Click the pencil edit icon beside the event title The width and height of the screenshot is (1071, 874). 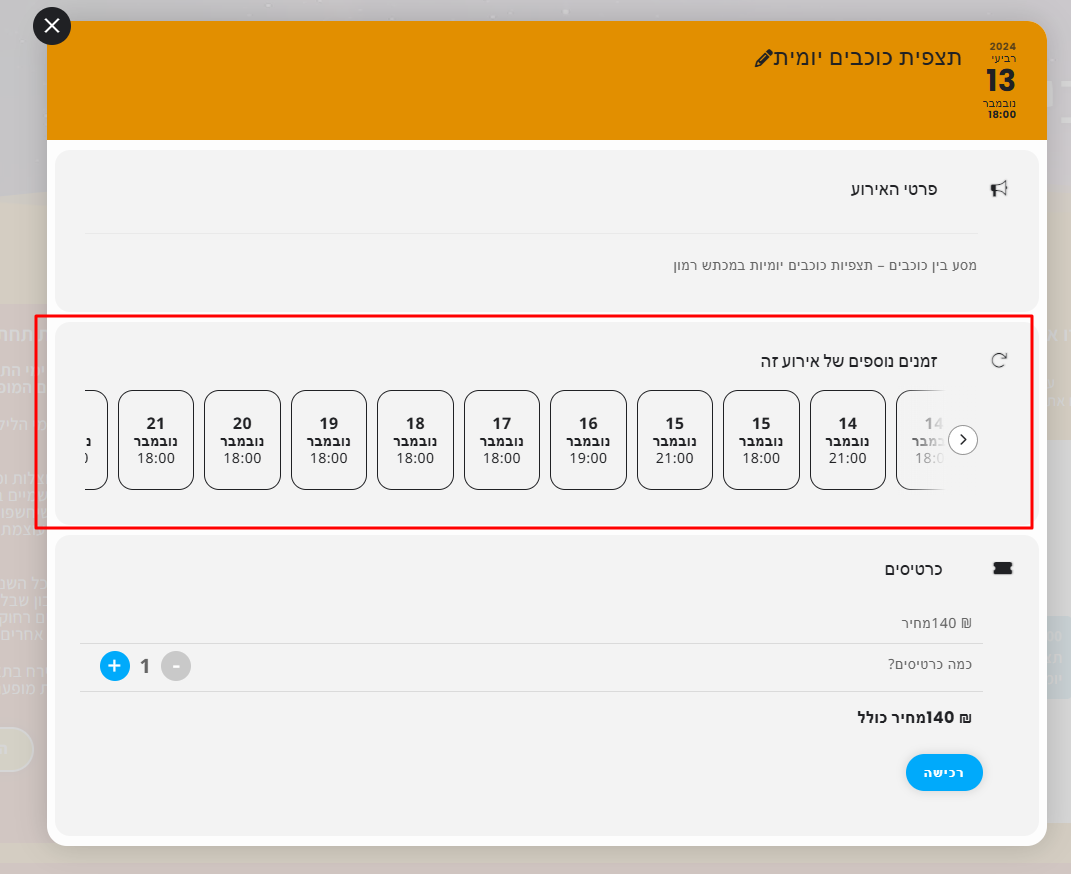point(763,59)
